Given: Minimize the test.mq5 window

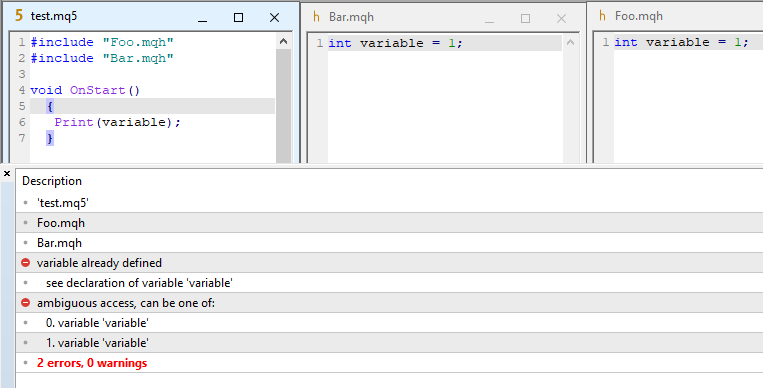Looking at the screenshot, I should pyautogui.click(x=203, y=18).
